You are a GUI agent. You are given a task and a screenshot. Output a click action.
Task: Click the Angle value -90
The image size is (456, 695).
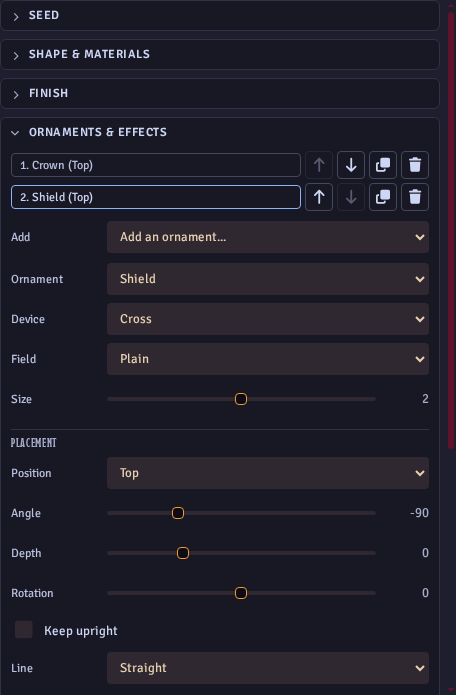tap(419, 513)
